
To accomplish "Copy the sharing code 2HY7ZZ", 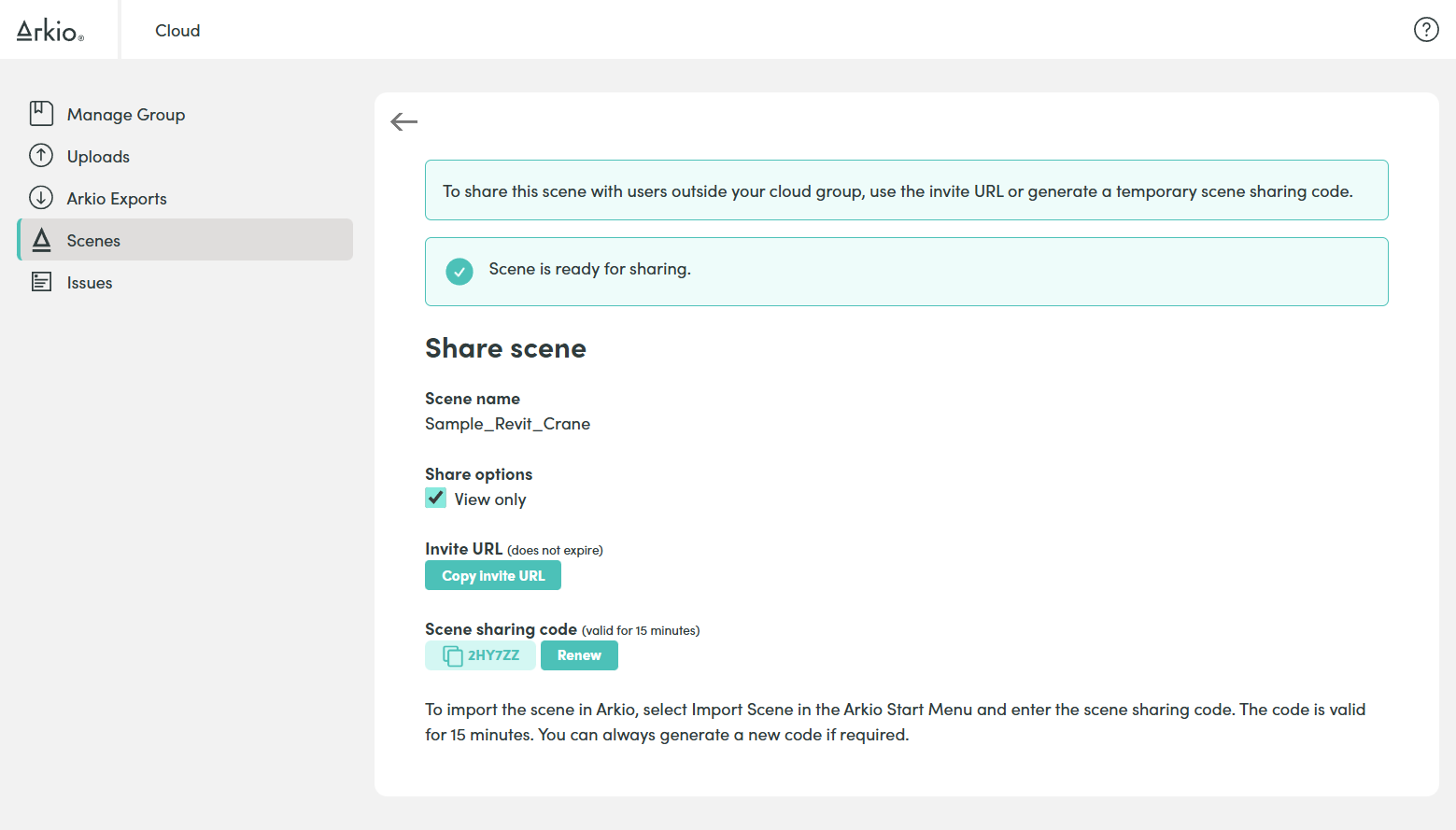I will coord(480,655).
